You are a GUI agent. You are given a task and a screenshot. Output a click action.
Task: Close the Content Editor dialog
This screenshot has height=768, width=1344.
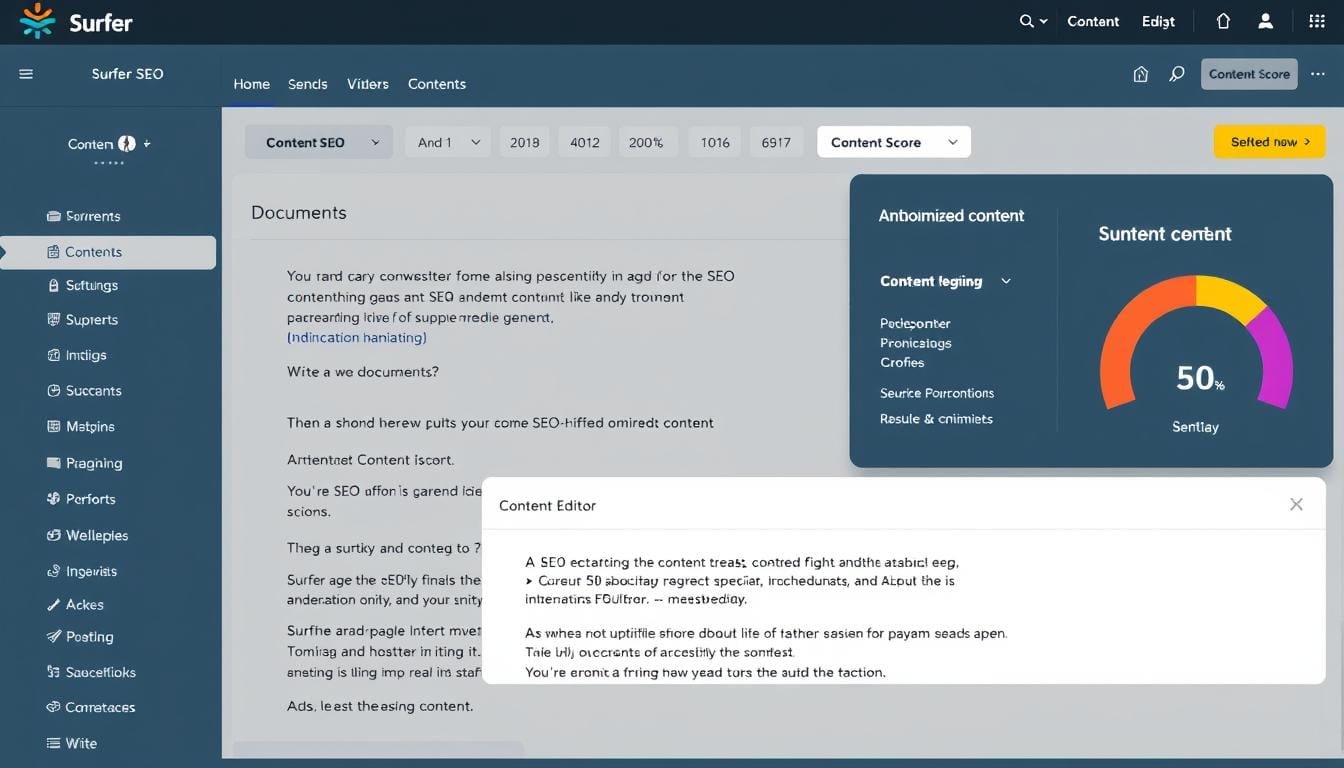coord(1296,505)
